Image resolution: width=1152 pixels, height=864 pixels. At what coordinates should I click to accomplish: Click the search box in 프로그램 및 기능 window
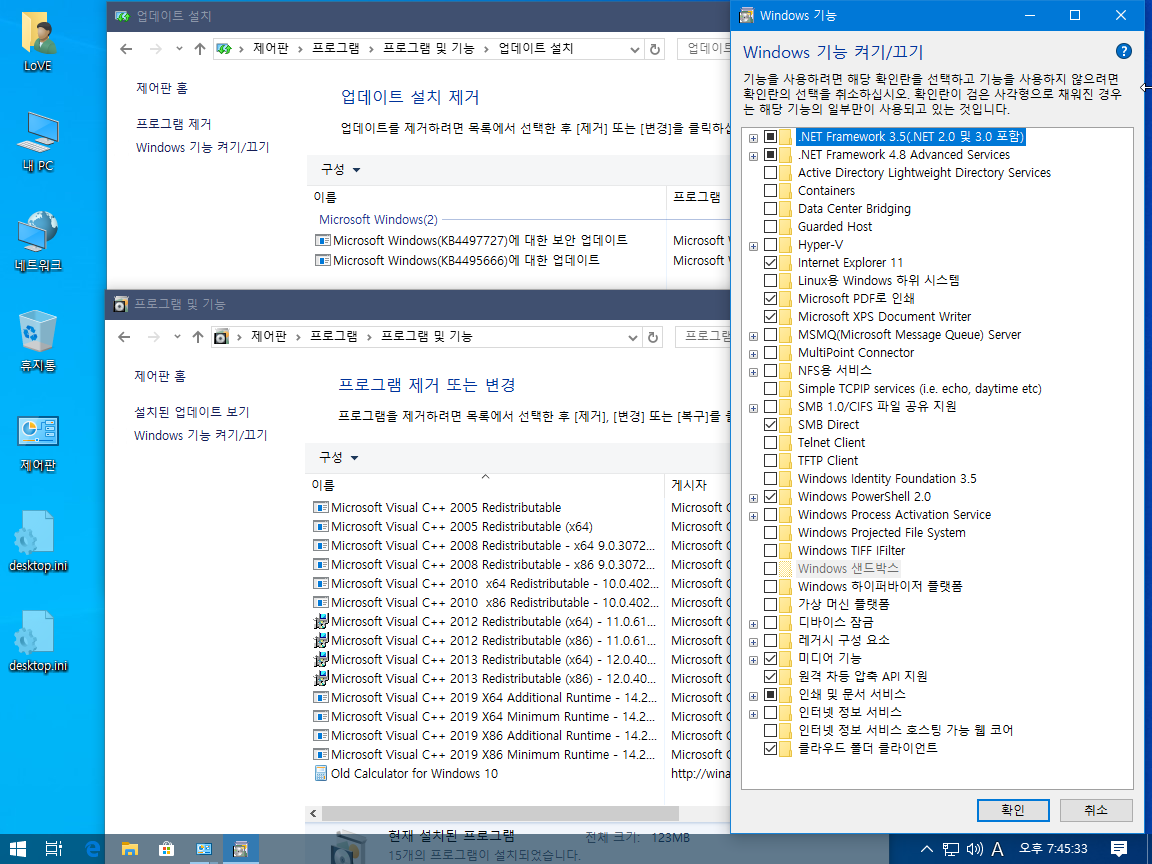click(x=703, y=336)
